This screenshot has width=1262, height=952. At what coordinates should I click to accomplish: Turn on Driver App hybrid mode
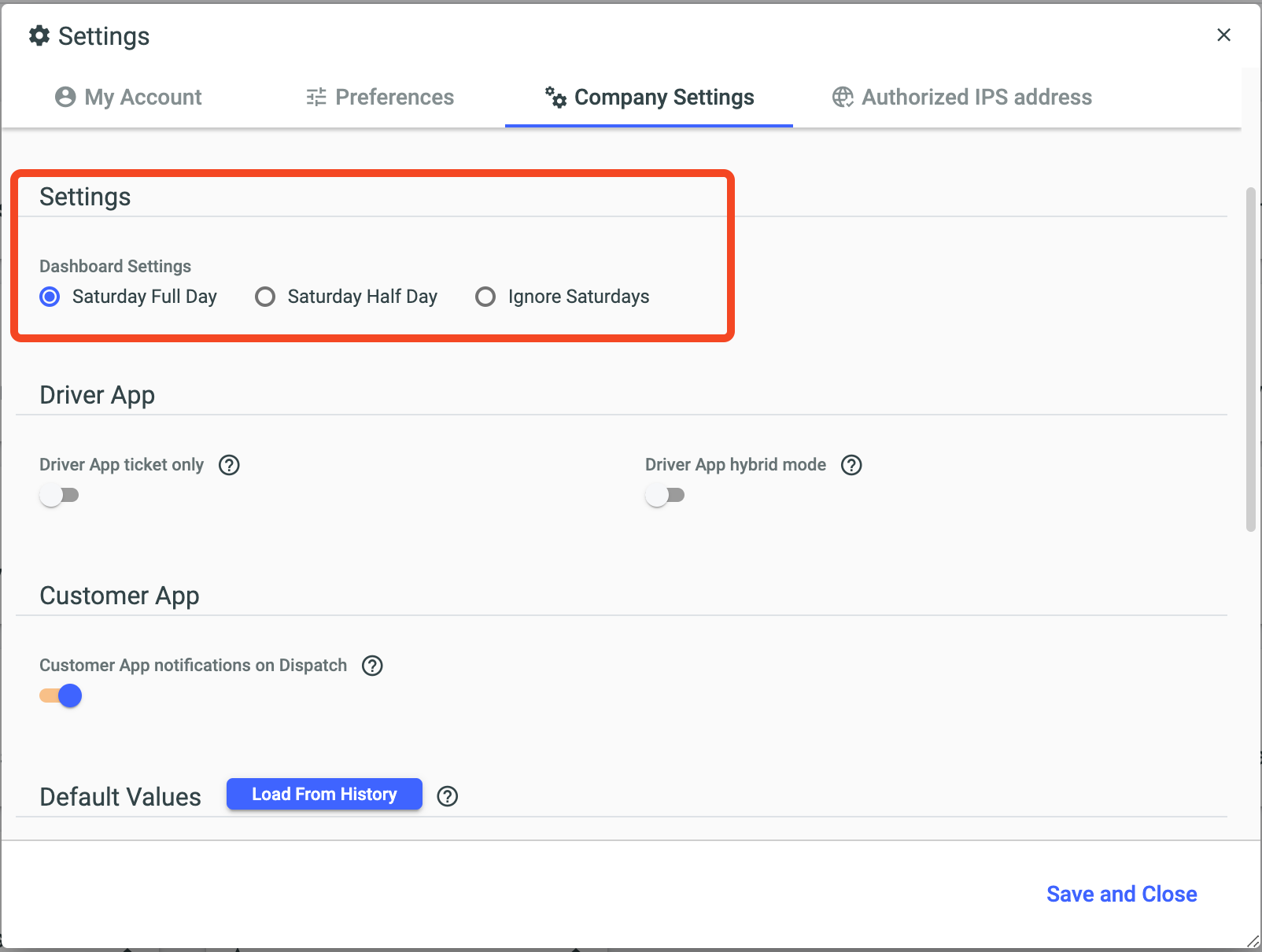coord(666,495)
